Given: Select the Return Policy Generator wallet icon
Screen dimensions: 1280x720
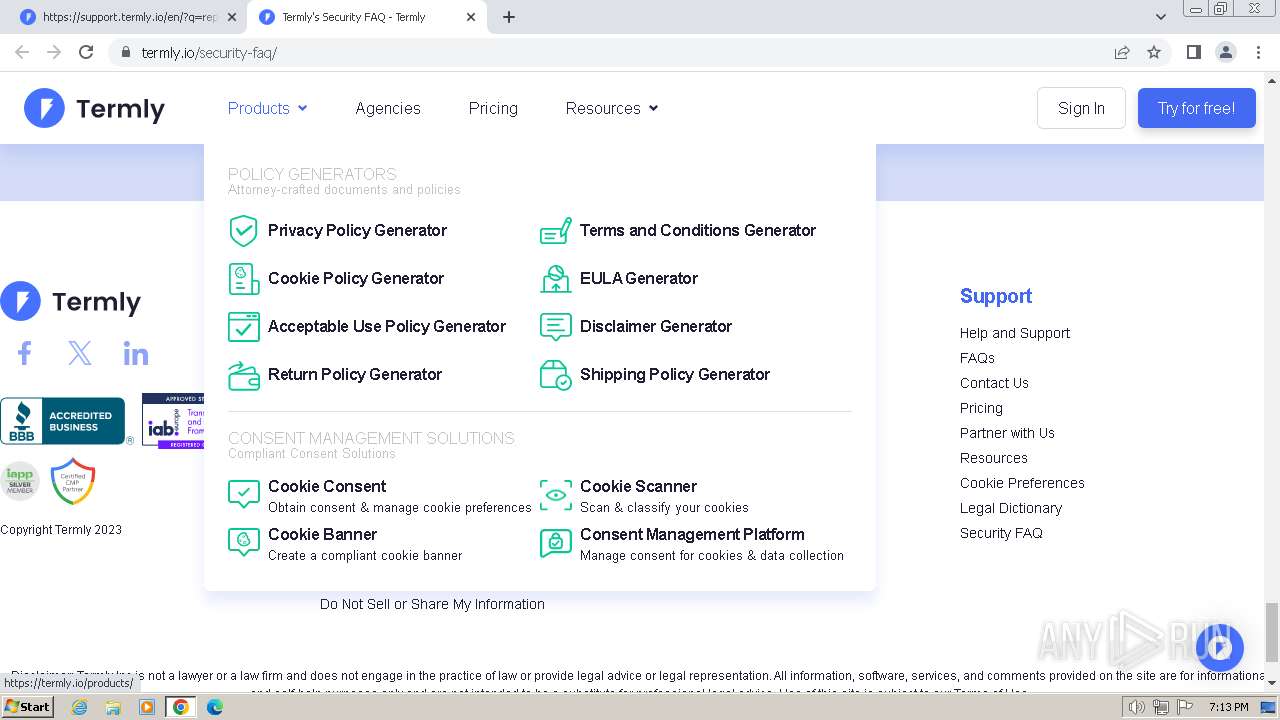Looking at the screenshot, I should (243, 375).
